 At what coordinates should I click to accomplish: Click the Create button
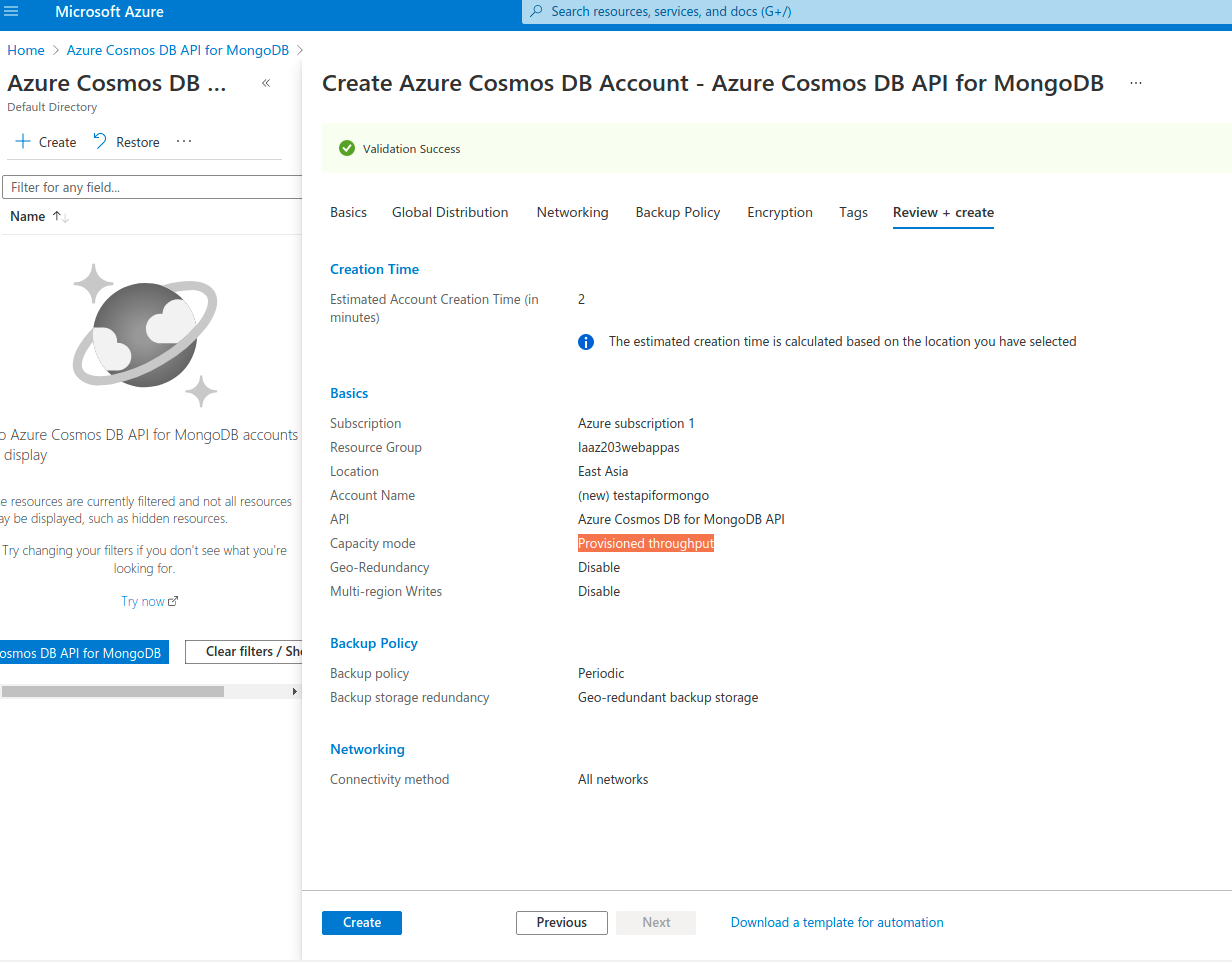[x=361, y=922]
